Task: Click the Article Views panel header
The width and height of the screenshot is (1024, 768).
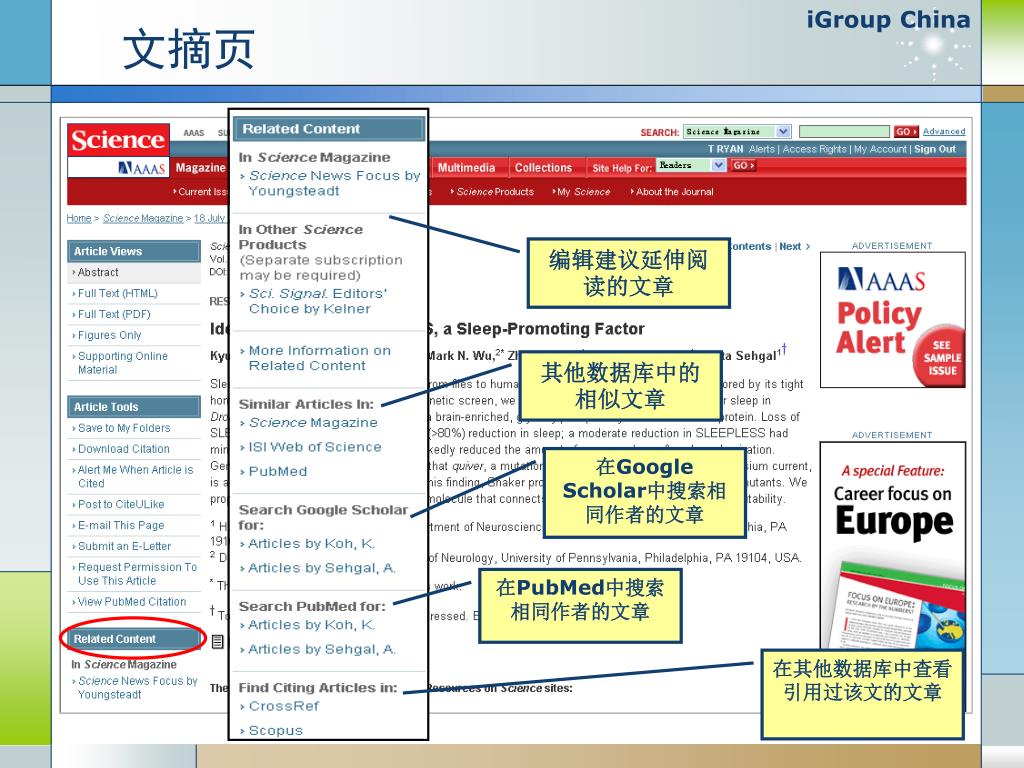Action: point(134,251)
